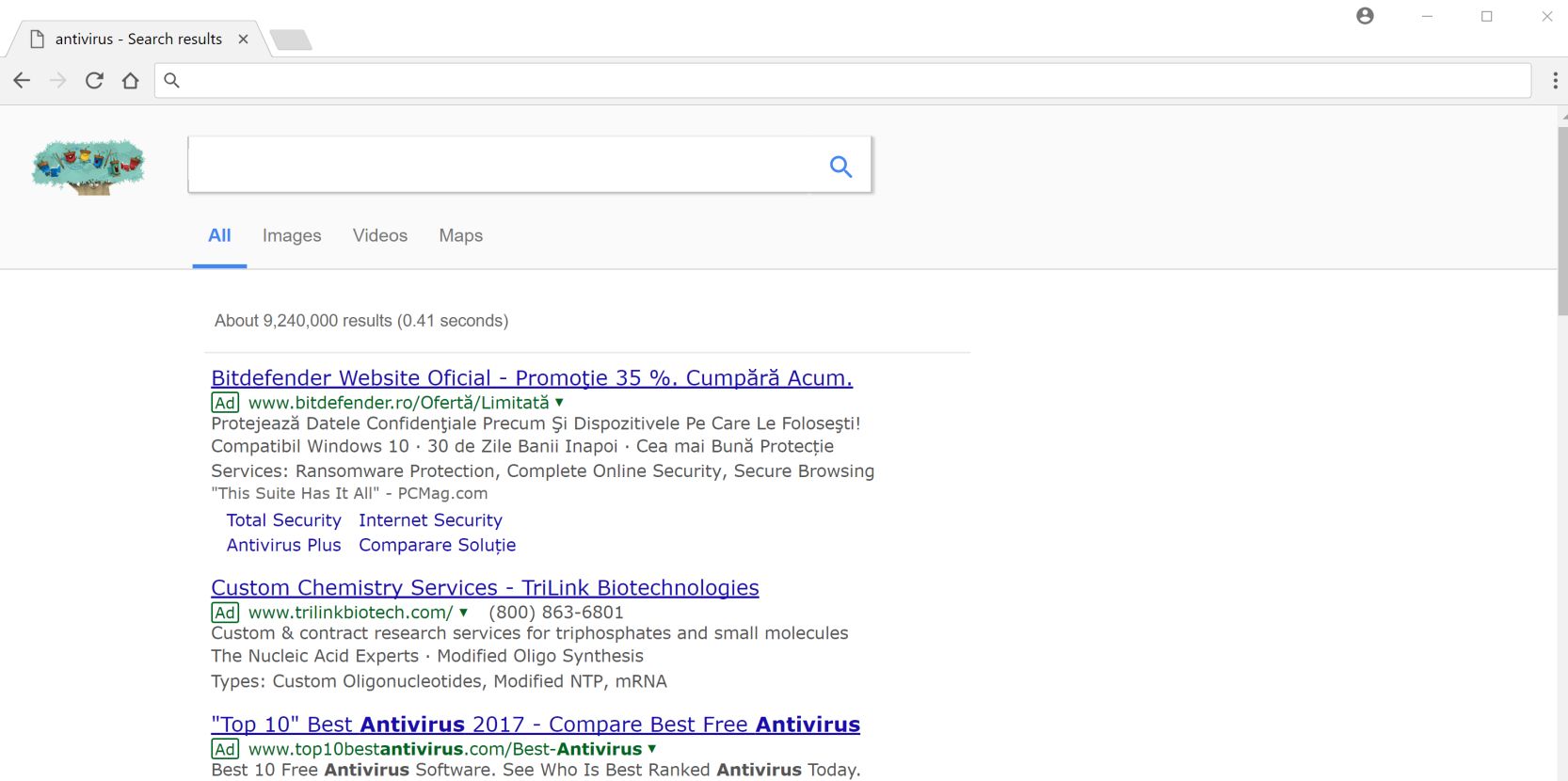This screenshot has width=1568, height=781.
Task: Focus the browser address bar
Action: click(842, 81)
